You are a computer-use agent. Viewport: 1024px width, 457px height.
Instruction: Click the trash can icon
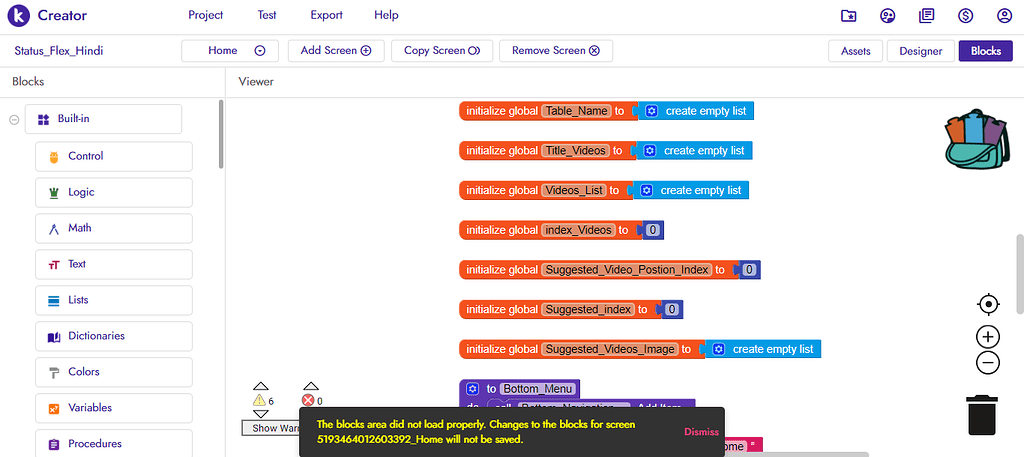982,414
